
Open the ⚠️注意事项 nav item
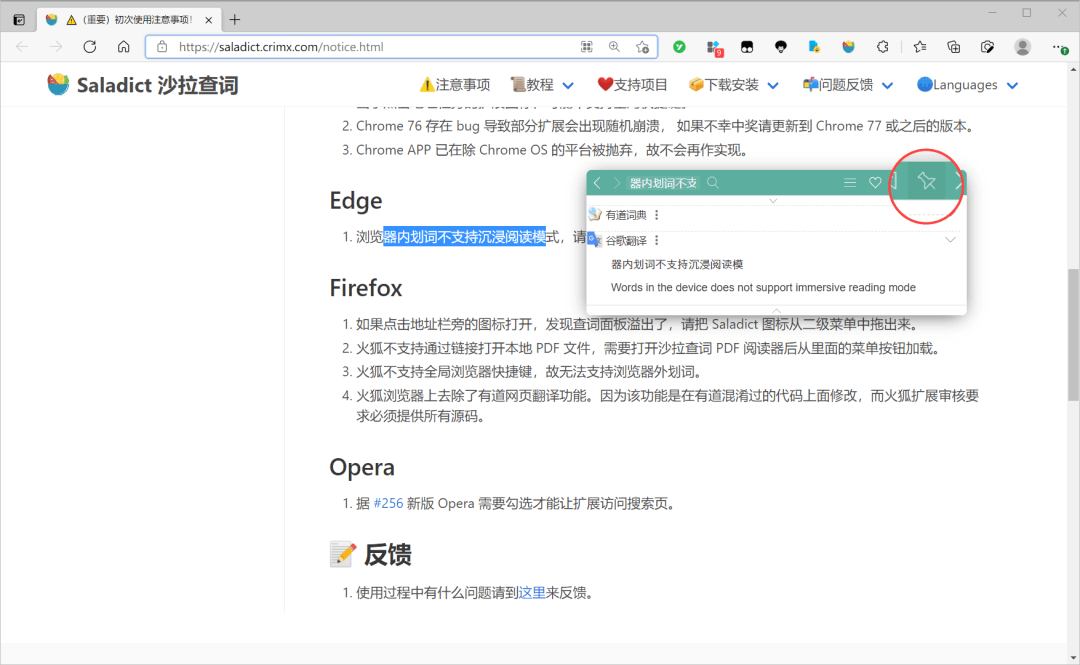[455, 85]
